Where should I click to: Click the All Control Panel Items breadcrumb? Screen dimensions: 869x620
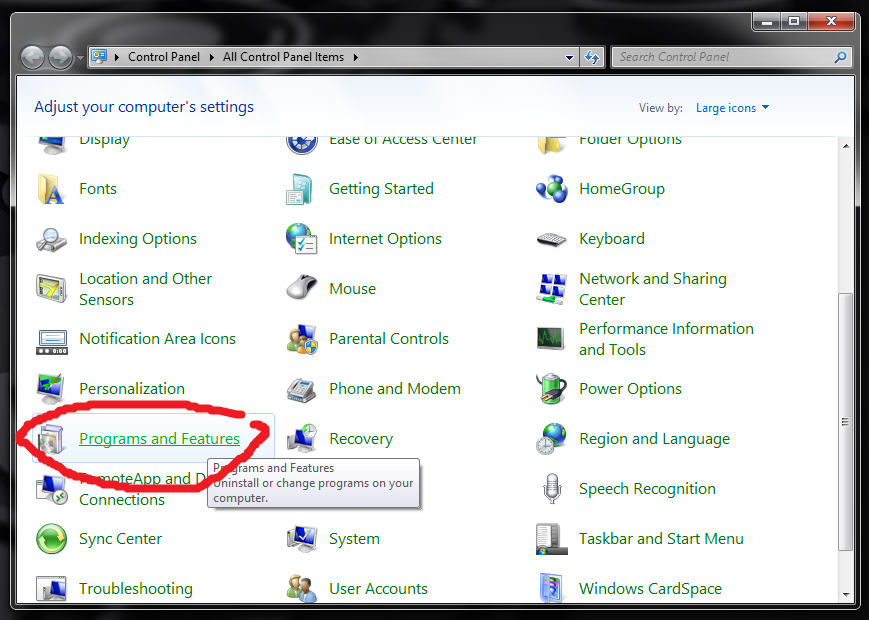[x=283, y=57]
